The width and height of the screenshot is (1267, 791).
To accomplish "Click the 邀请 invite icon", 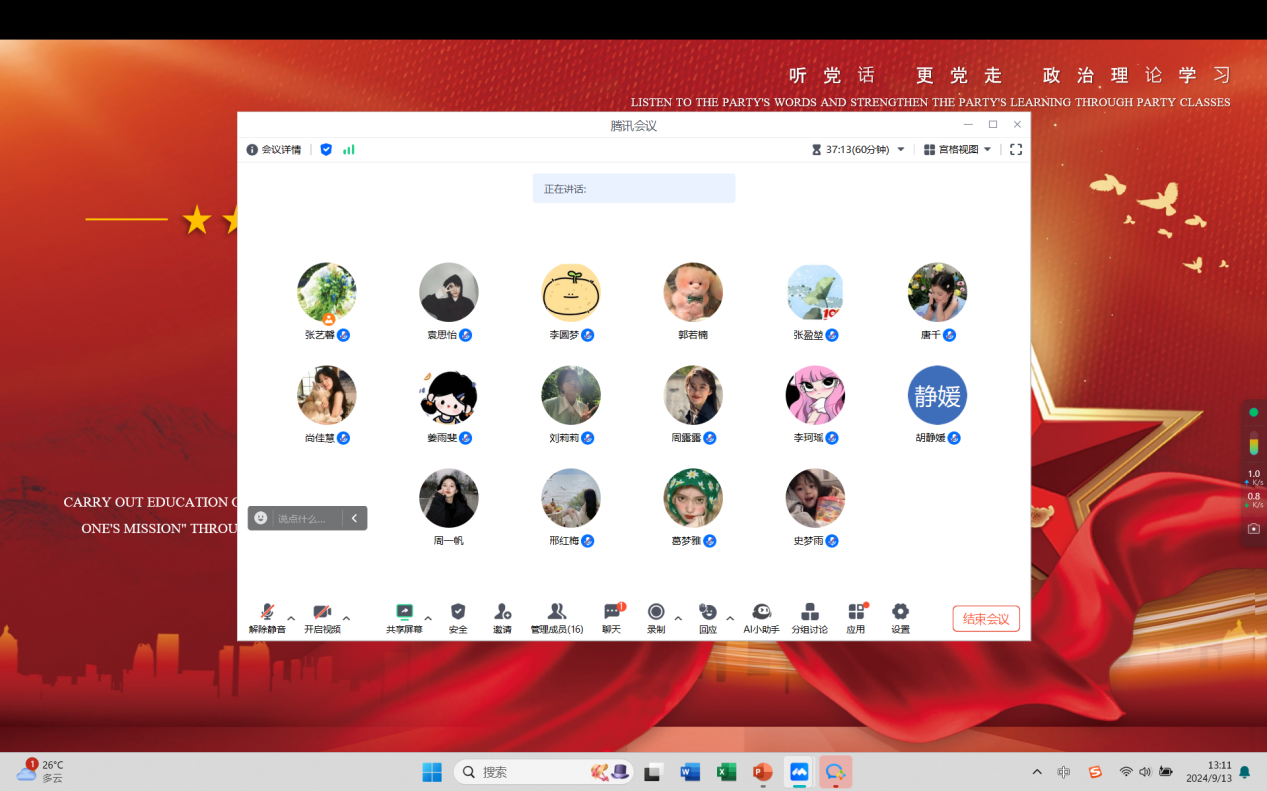I will tap(502, 613).
